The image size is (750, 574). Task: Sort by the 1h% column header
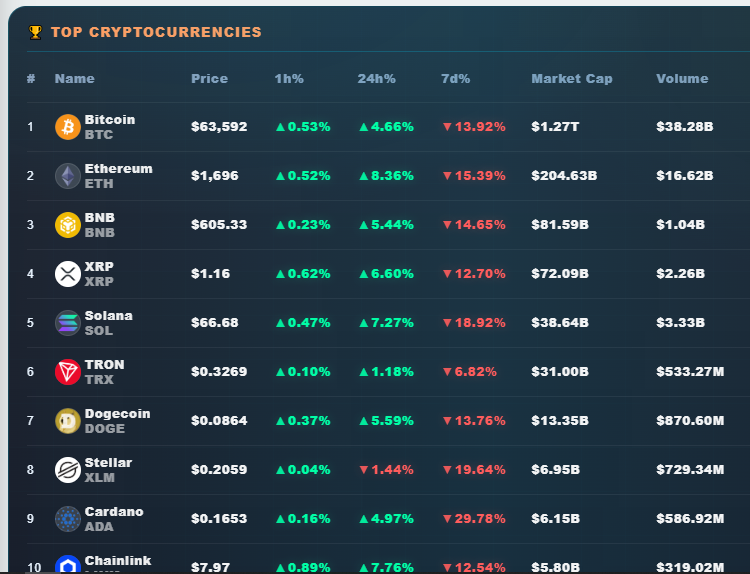289,78
